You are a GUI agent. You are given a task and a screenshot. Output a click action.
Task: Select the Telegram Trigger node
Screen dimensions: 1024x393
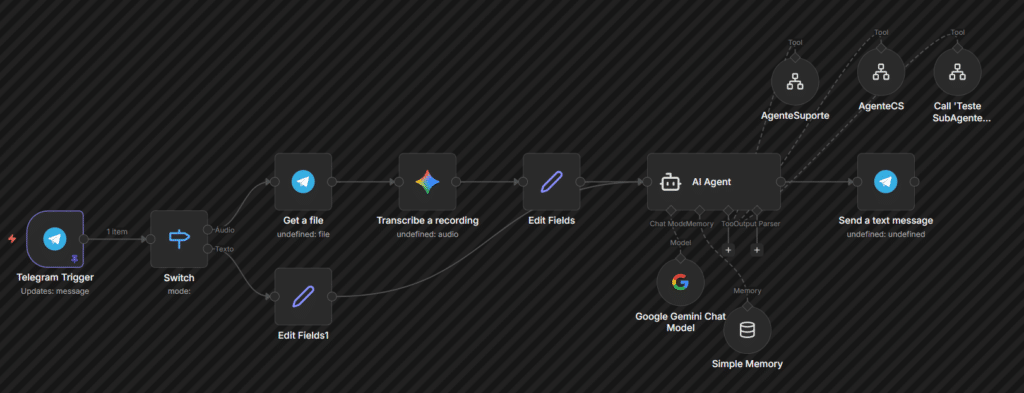point(56,239)
